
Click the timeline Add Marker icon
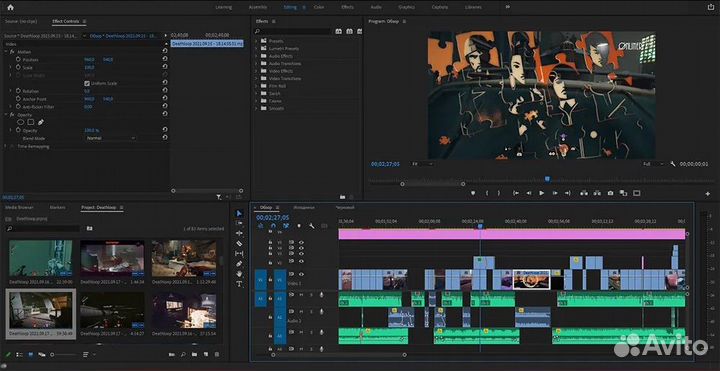pos(299,226)
